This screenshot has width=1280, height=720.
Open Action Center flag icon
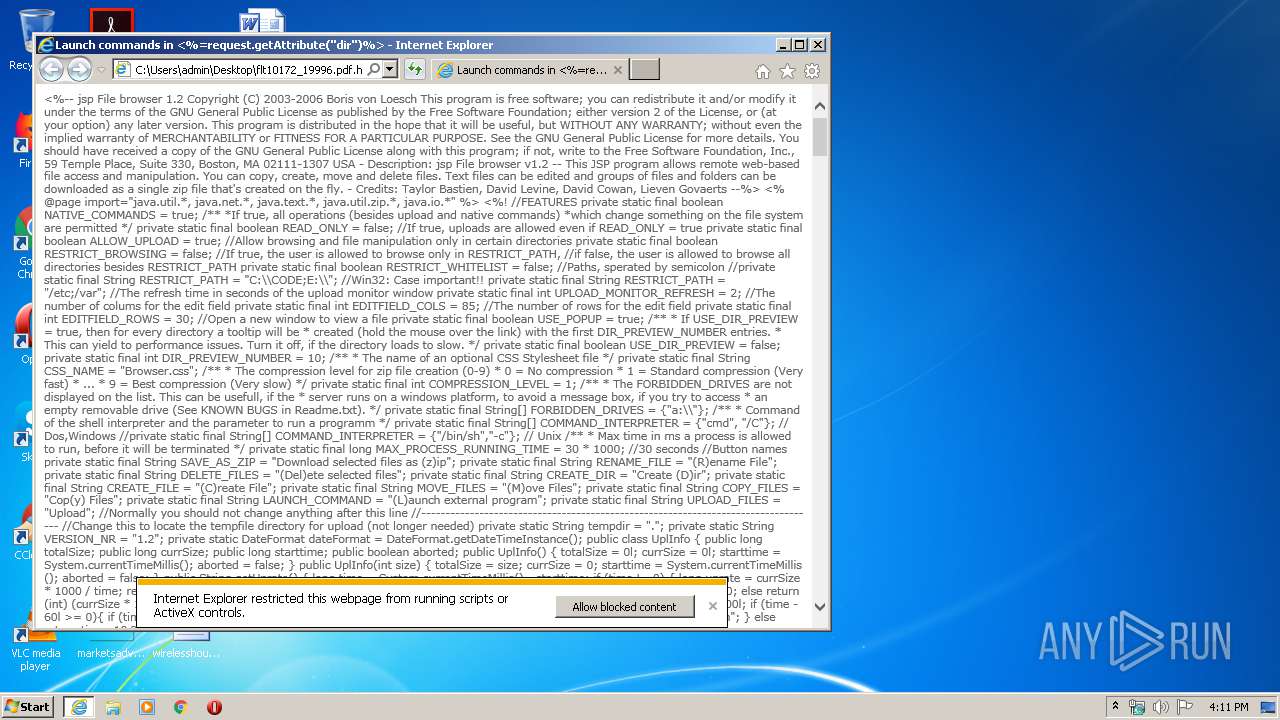tap(1185, 707)
